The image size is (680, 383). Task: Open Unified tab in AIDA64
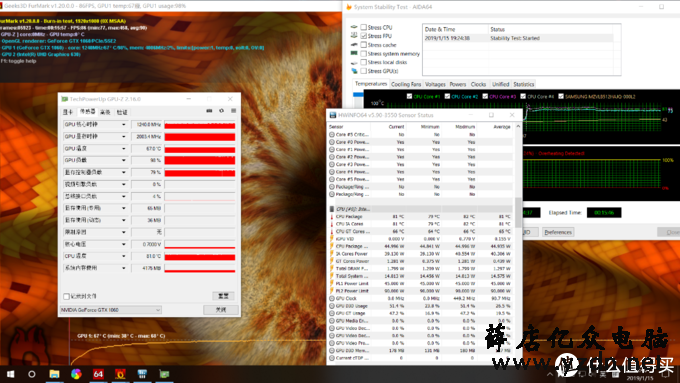[500, 84]
